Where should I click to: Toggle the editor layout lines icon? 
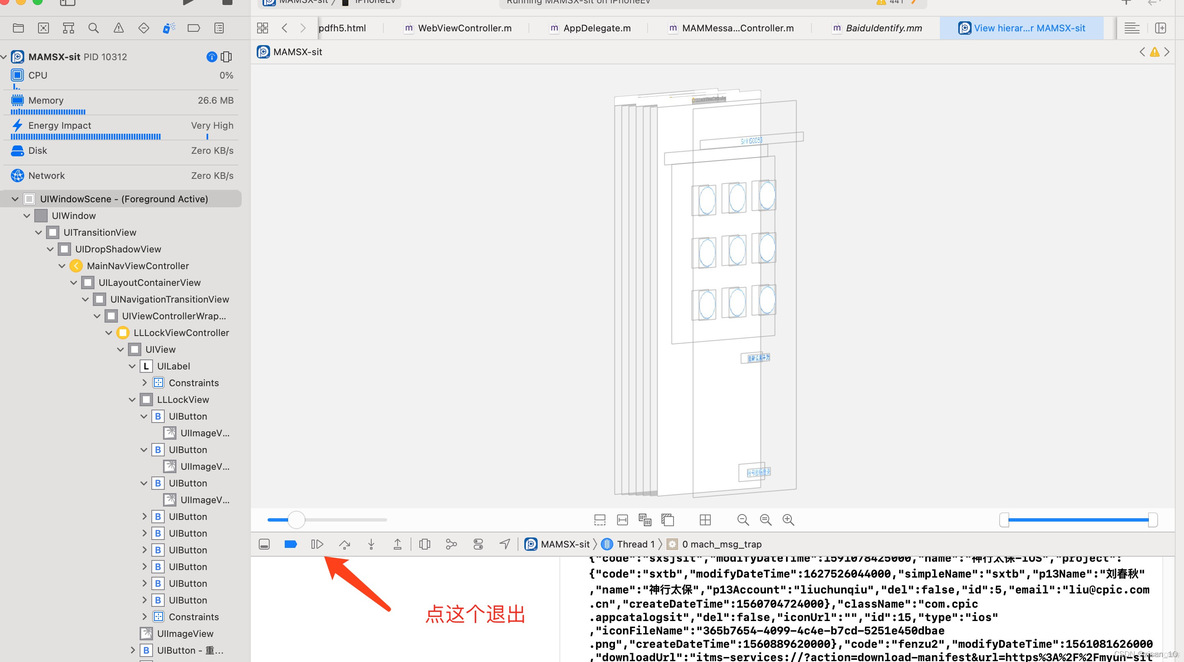[x=1132, y=28]
